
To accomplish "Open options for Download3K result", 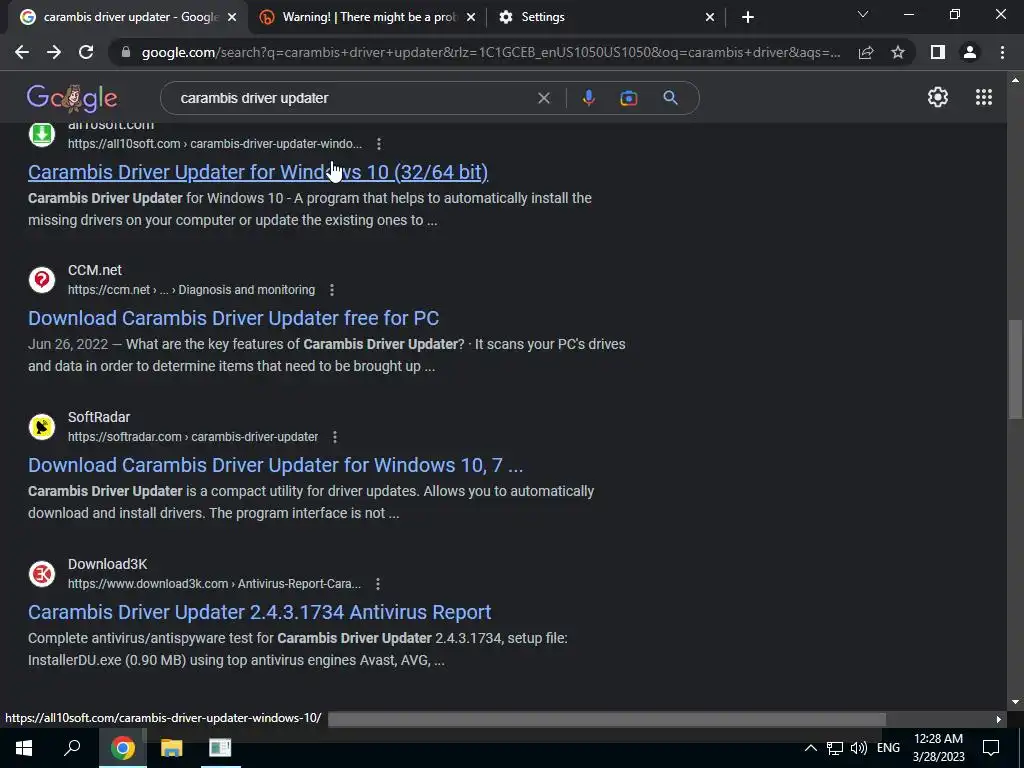I will 377,584.
